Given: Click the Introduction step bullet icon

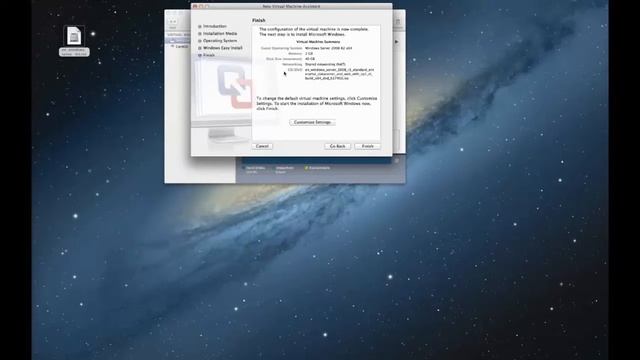Looking at the screenshot, I should click(200, 27).
